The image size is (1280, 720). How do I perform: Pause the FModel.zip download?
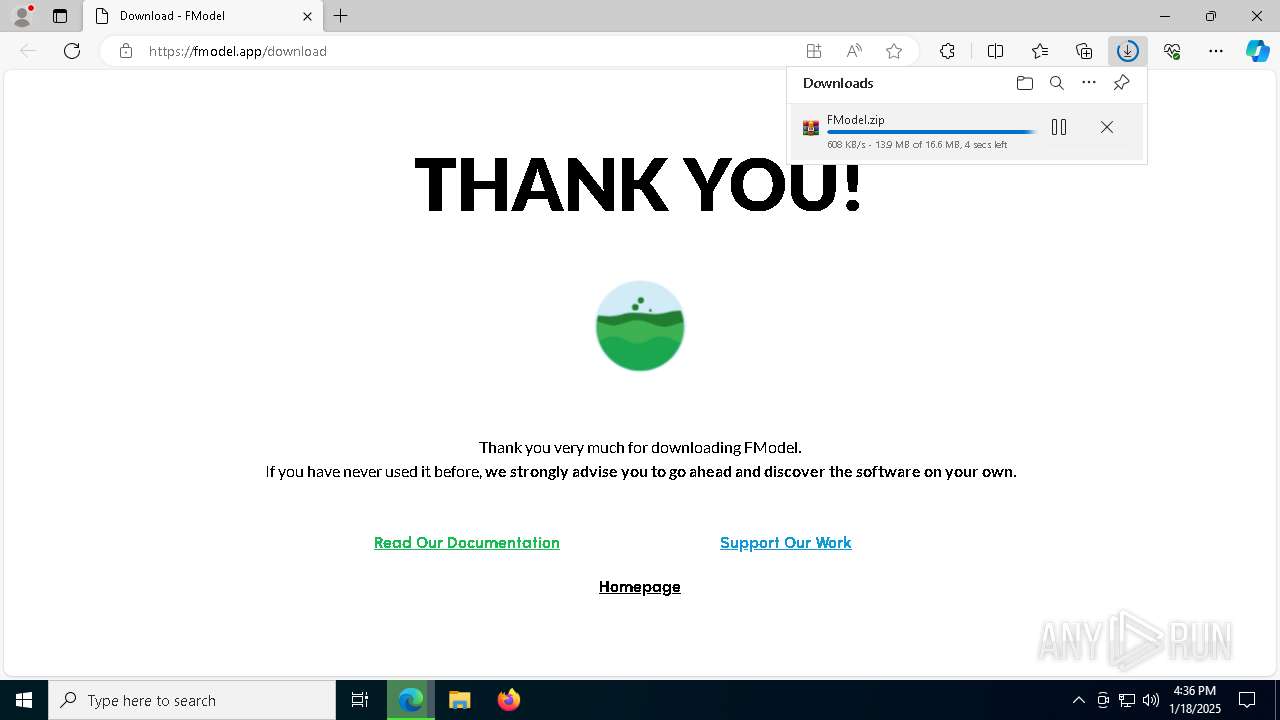1059,127
